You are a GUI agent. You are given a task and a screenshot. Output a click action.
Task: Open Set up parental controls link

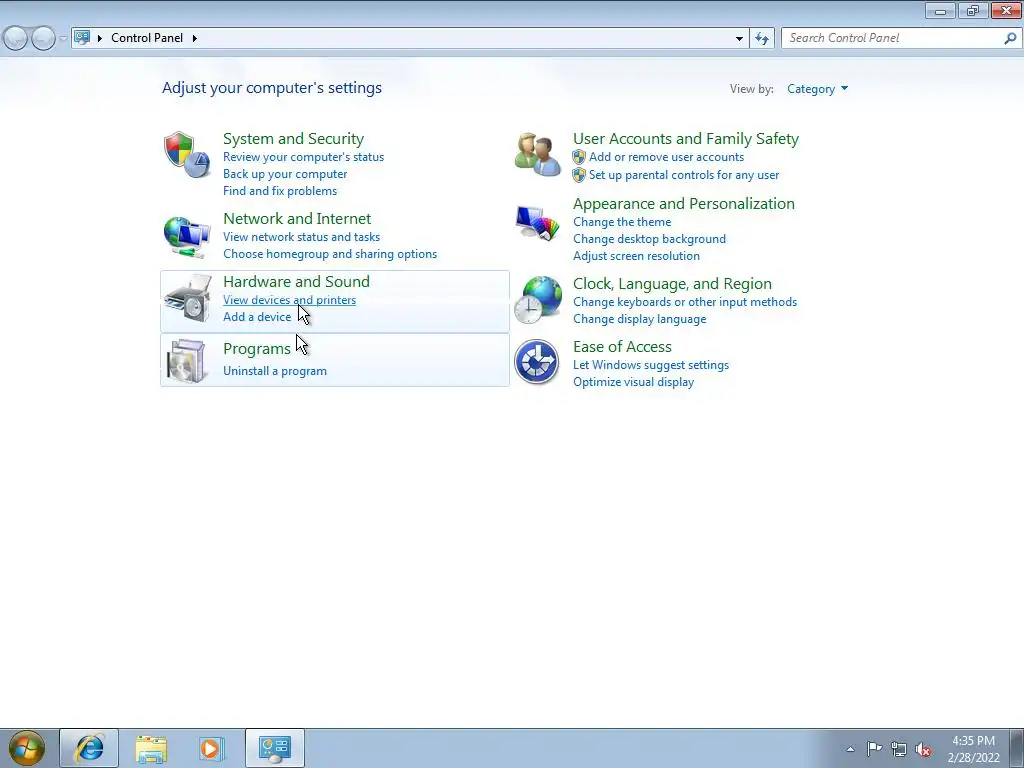(x=684, y=175)
